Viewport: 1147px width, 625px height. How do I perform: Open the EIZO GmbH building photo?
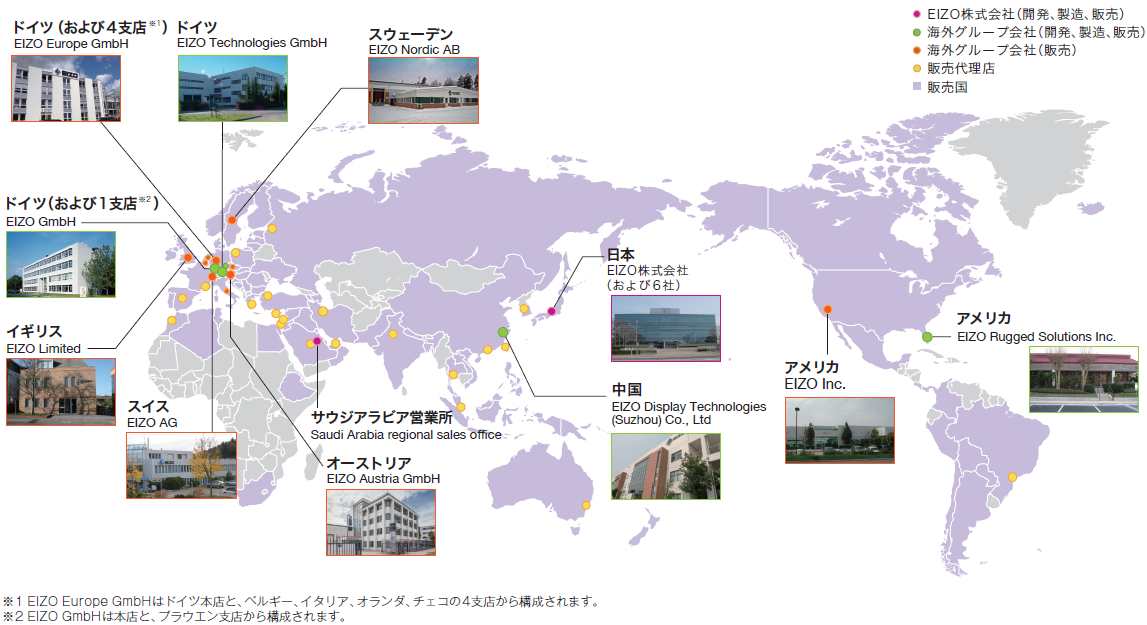click(61, 264)
